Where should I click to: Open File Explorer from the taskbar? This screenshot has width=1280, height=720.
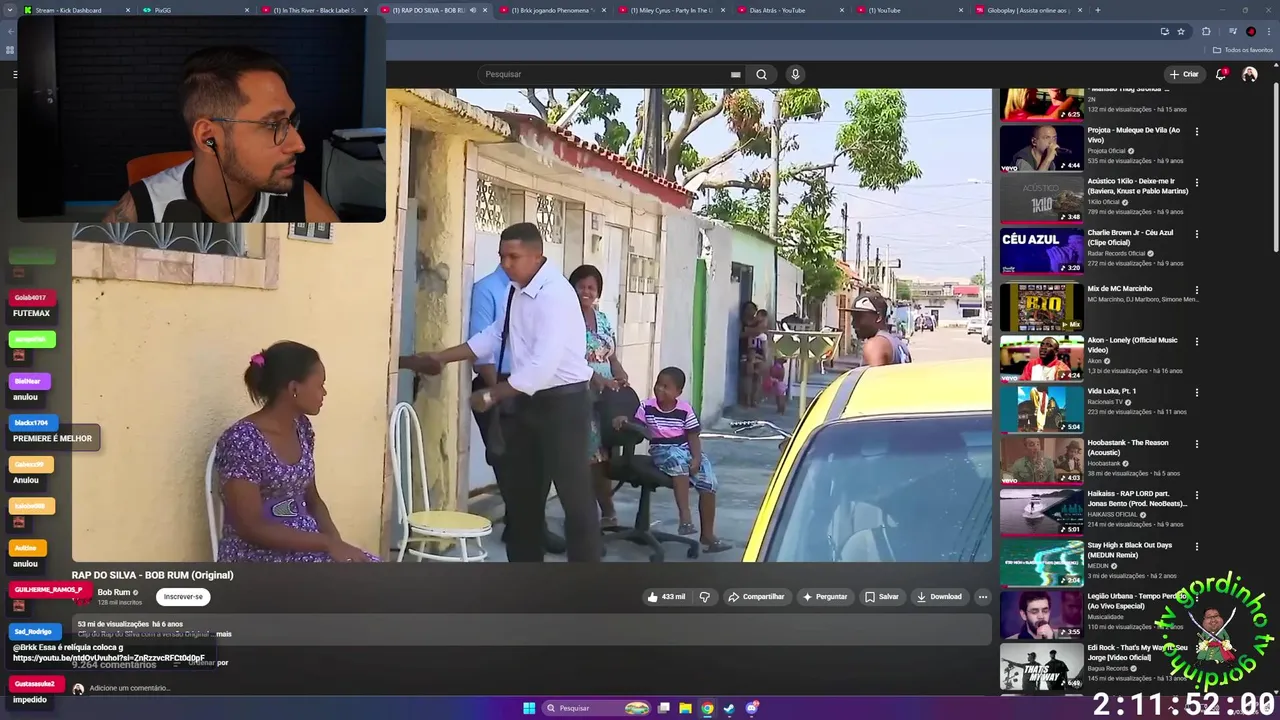point(685,708)
